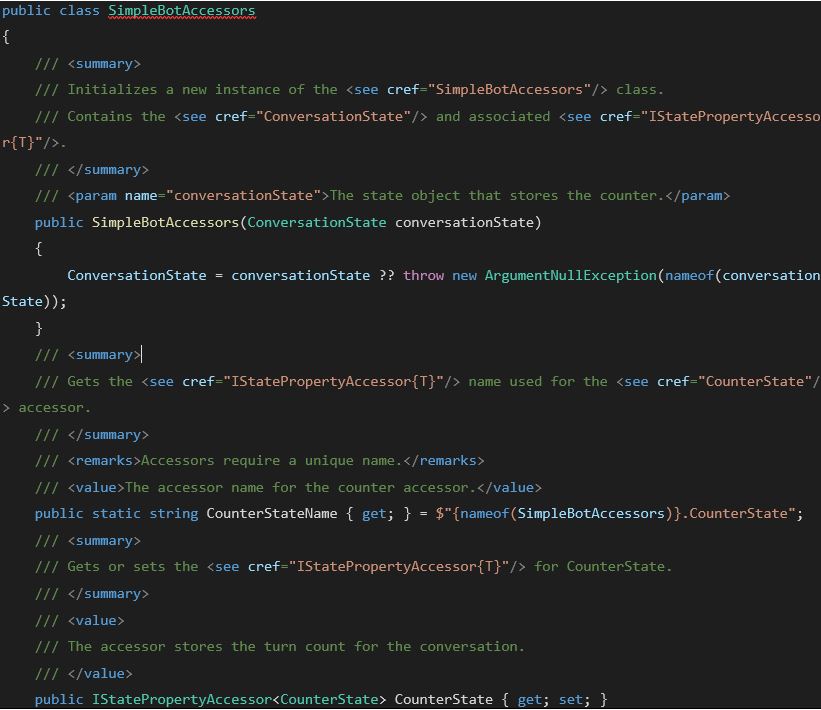Viewport: 821px width, 710px height.
Task: Click the opening '<value>' tag on its own line
Action: [x=96, y=620]
